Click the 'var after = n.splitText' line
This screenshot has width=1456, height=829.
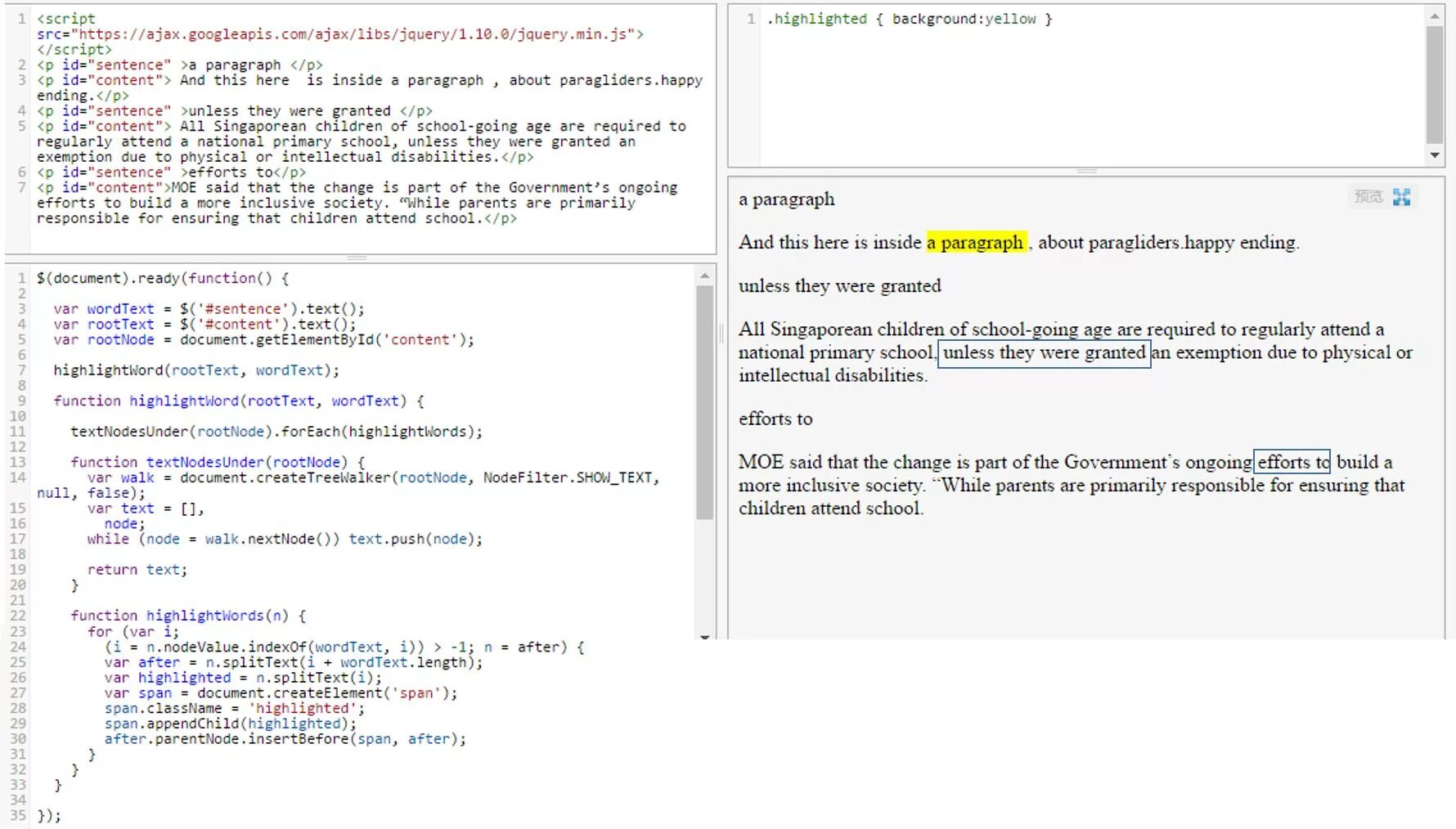pyautogui.click(x=294, y=662)
